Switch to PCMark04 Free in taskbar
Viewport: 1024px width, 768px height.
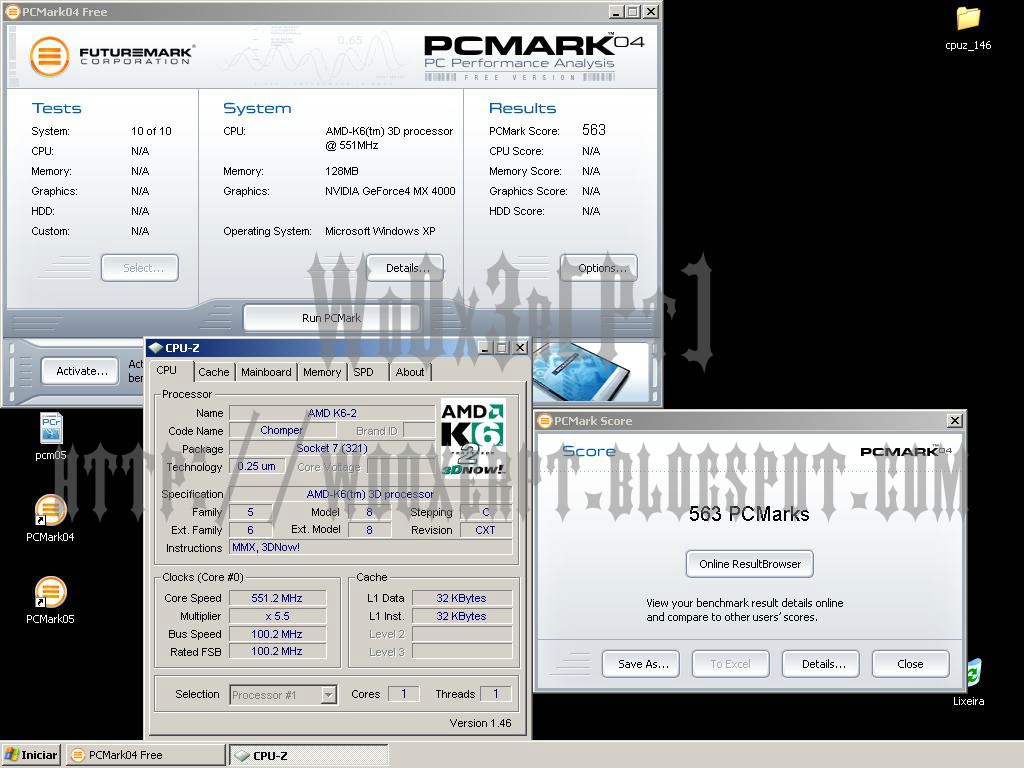click(x=145, y=755)
